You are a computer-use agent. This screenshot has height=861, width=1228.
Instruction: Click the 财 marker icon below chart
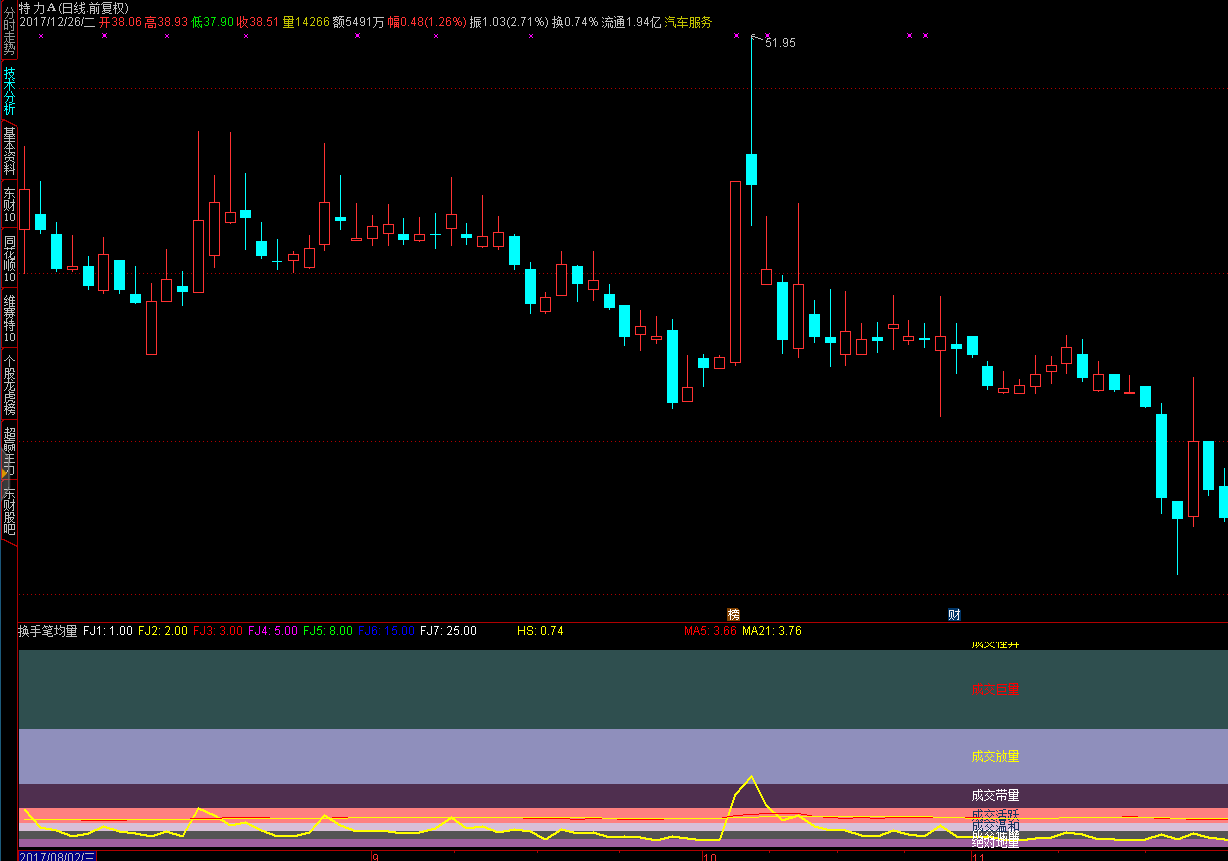tap(954, 614)
